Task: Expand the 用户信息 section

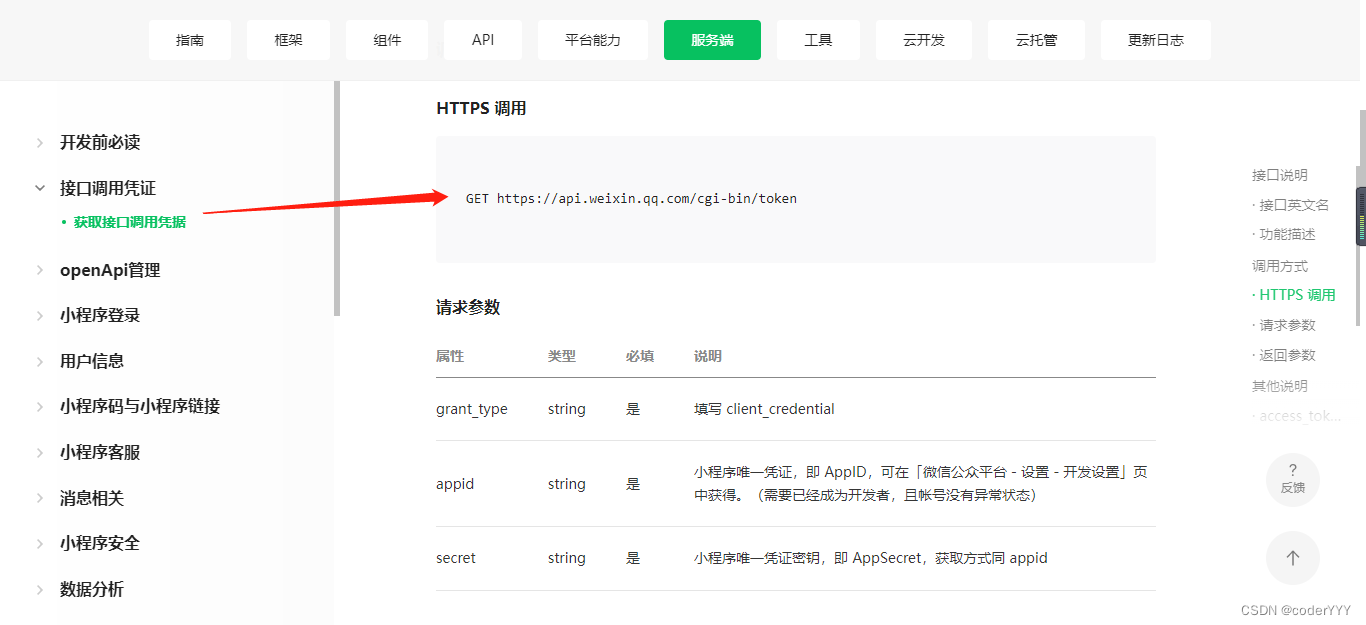Action: (92, 361)
